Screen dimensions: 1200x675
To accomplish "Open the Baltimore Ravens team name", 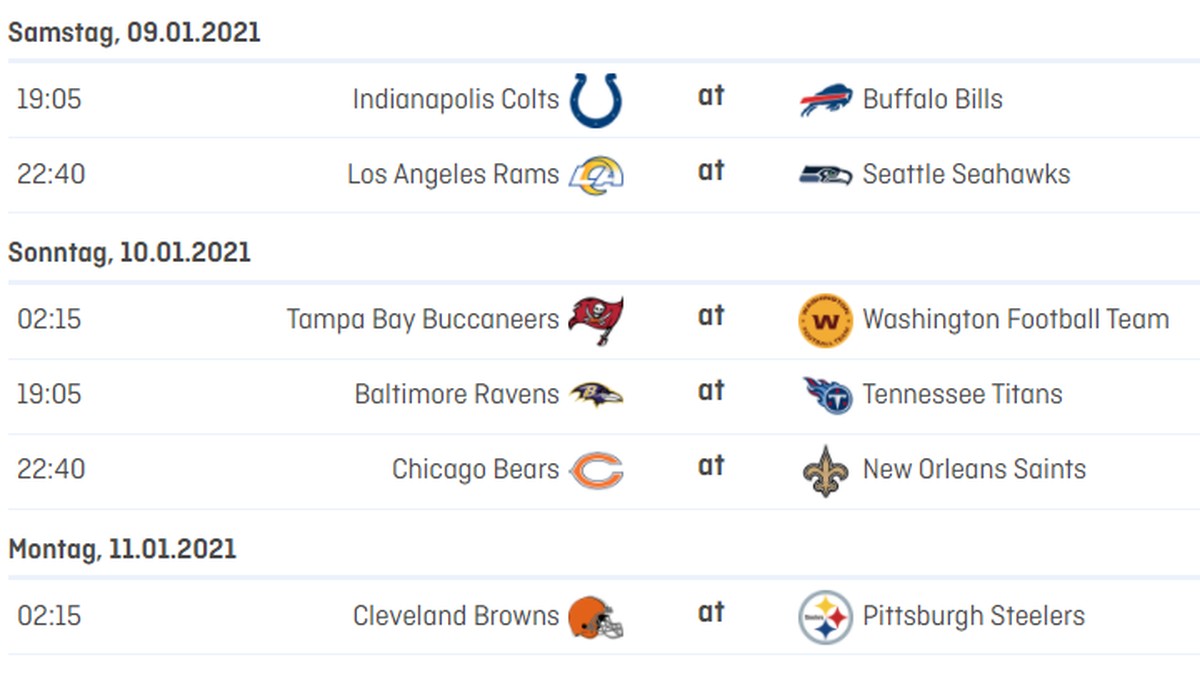I will point(457,394).
